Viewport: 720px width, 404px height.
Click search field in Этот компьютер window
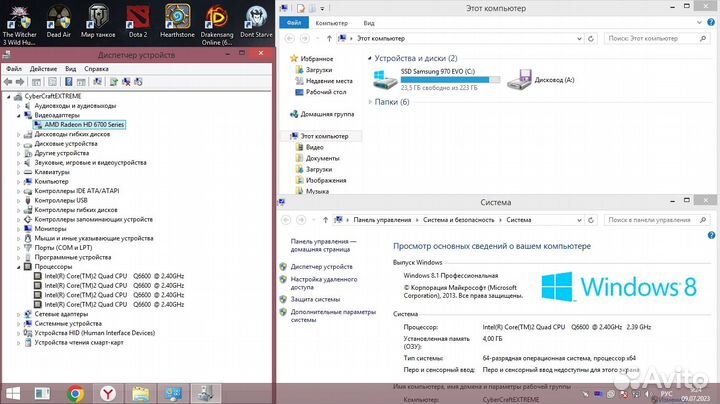657,39
